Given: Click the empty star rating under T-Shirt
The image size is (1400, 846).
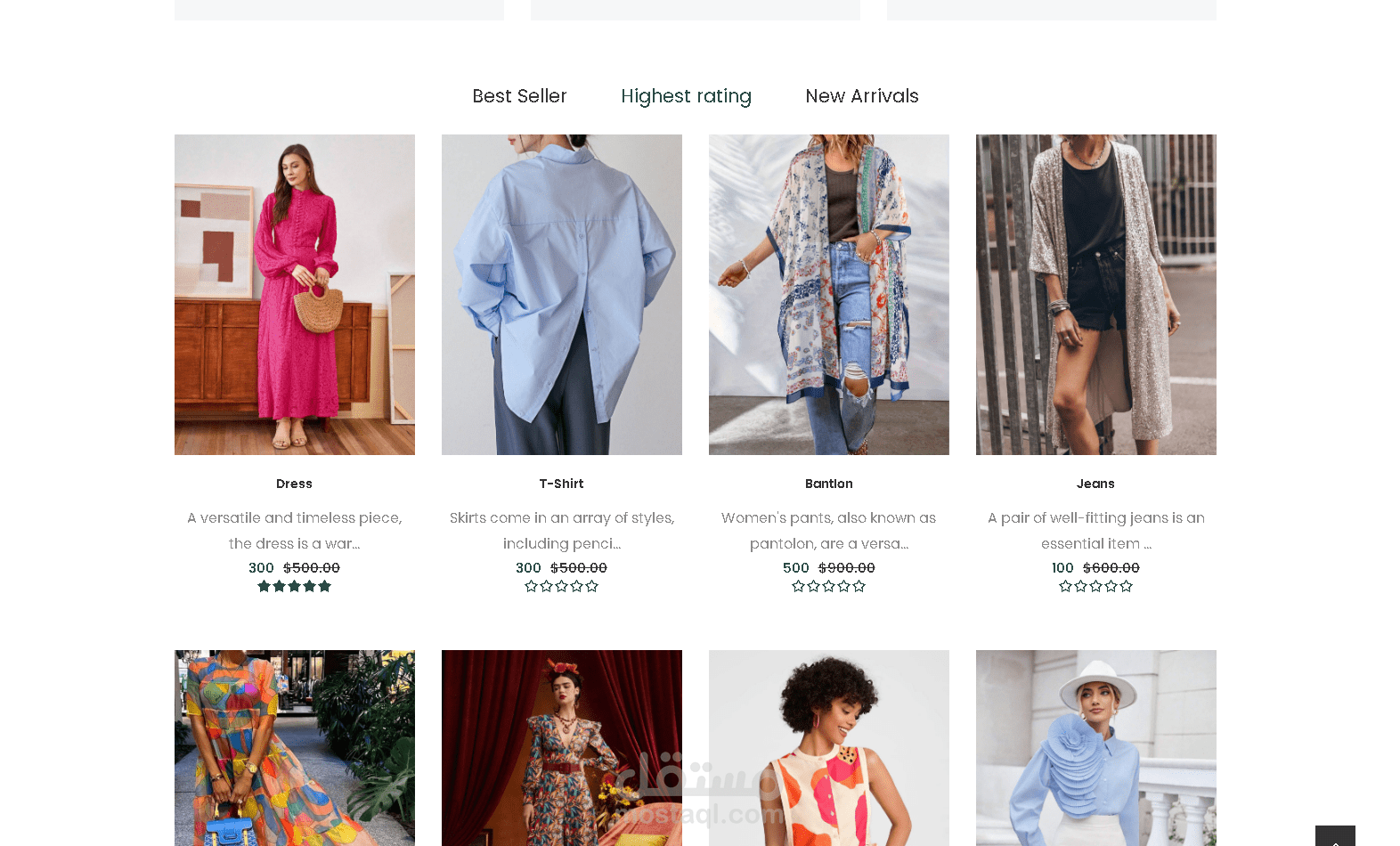Looking at the screenshot, I should click(561, 586).
